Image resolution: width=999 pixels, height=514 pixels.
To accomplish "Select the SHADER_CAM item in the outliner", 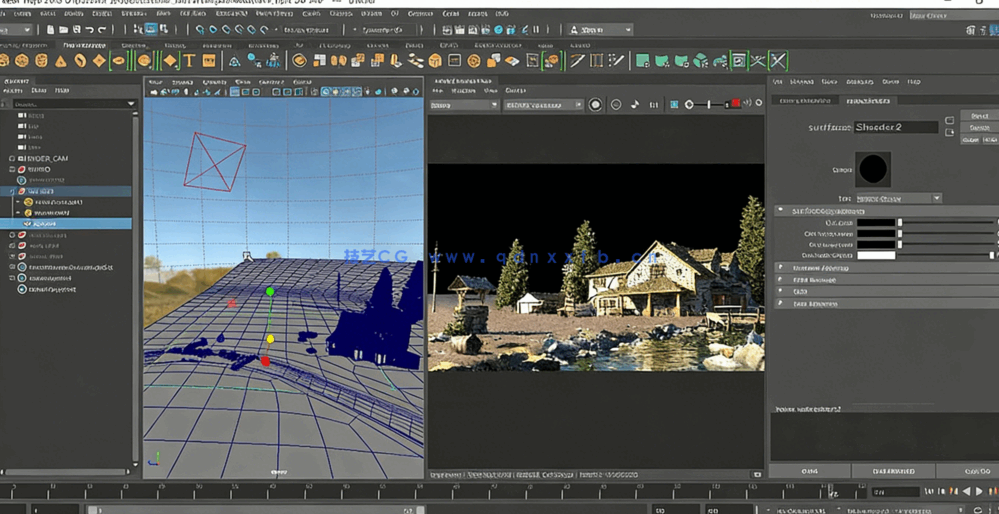I will [47, 158].
